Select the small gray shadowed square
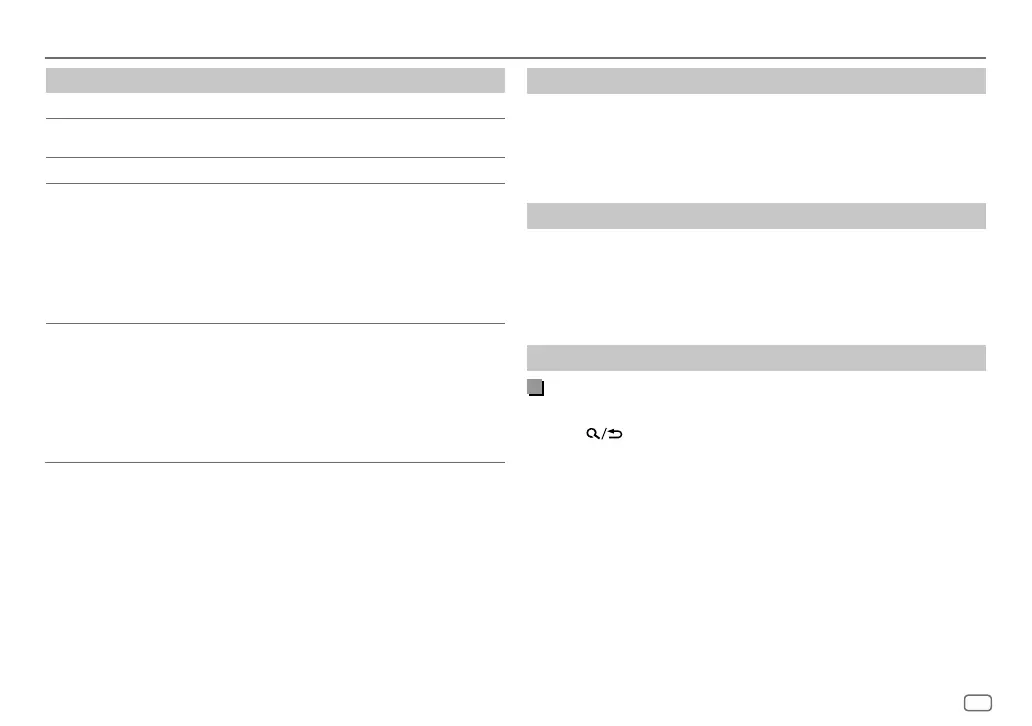 (536, 388)
